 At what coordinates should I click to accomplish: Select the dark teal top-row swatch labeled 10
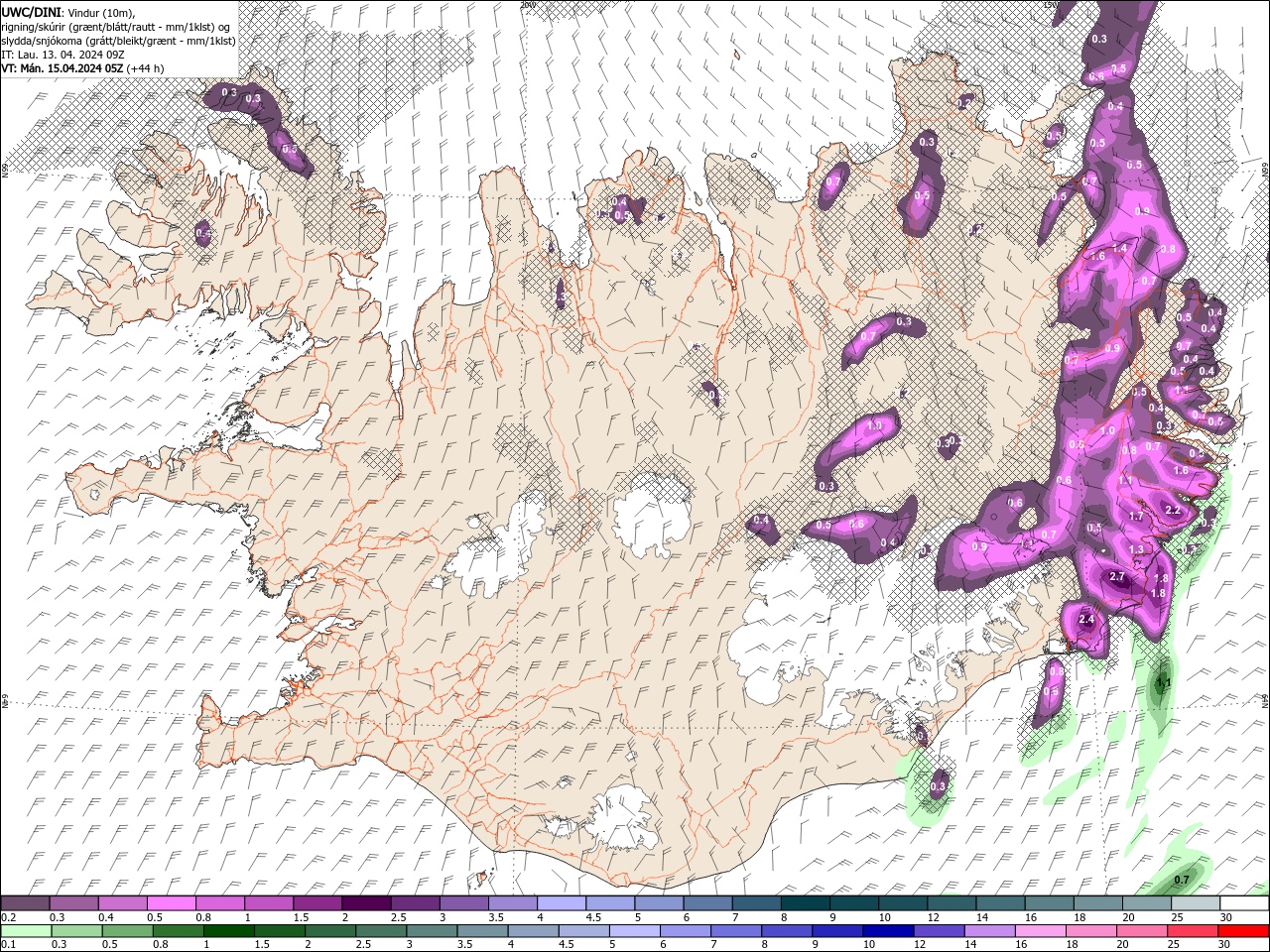(x=904, y=902)
